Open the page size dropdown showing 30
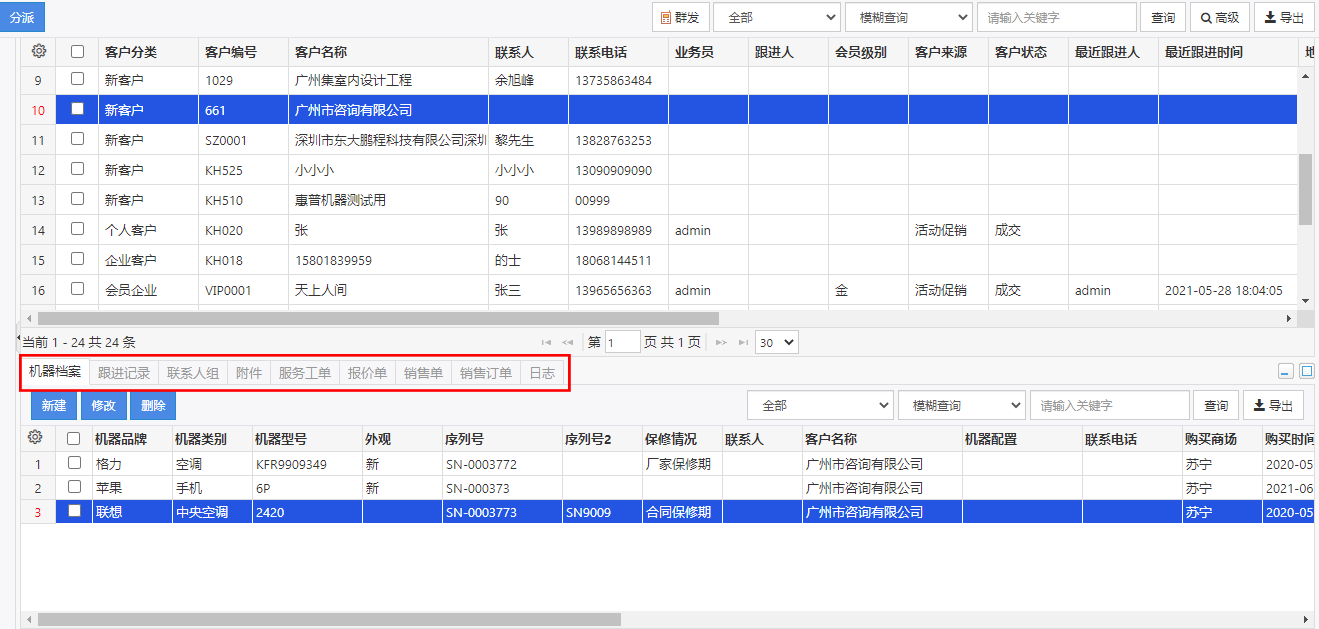 [776, 342]
